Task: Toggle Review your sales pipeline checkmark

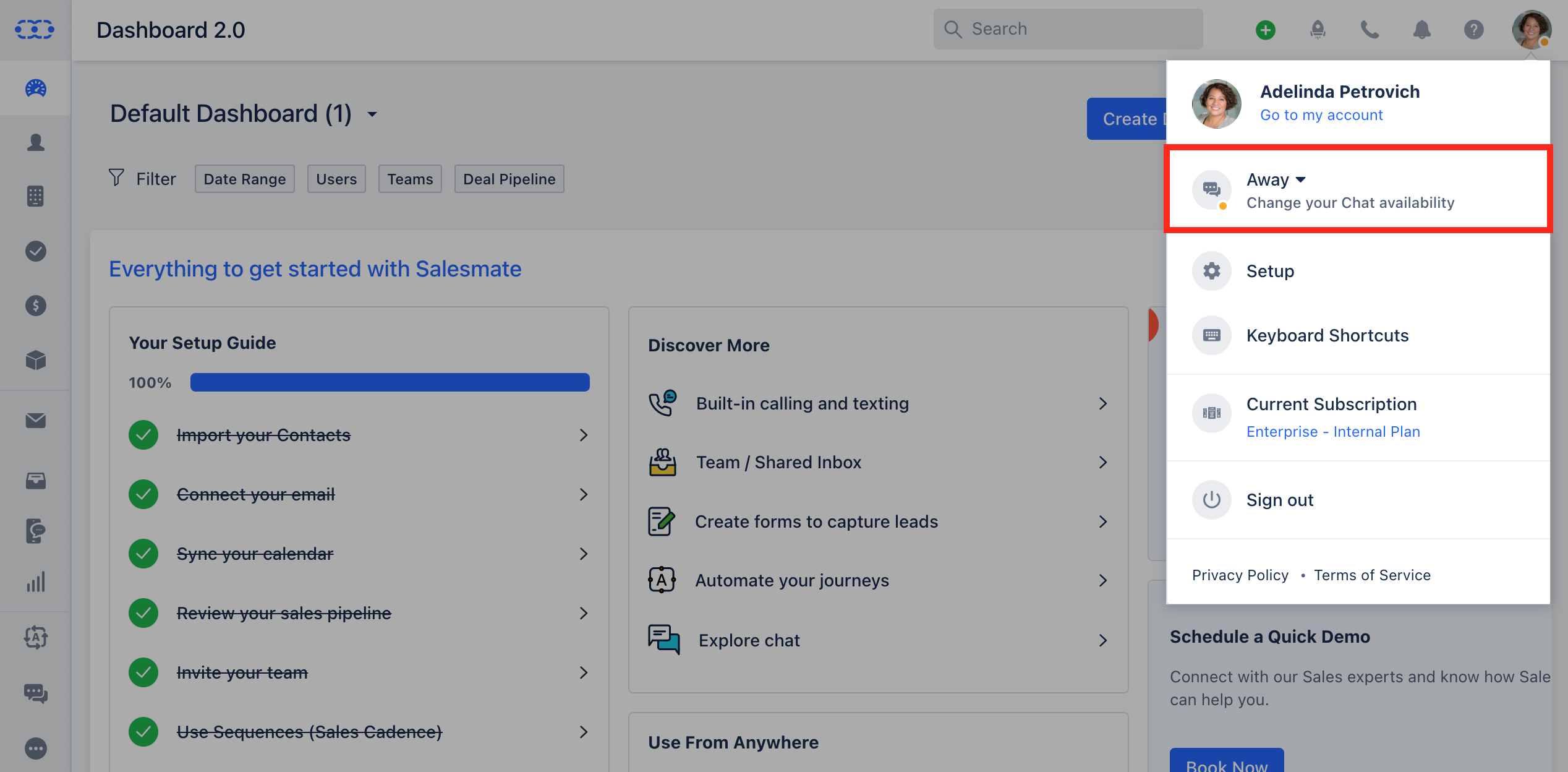Action: pos(143,613)
